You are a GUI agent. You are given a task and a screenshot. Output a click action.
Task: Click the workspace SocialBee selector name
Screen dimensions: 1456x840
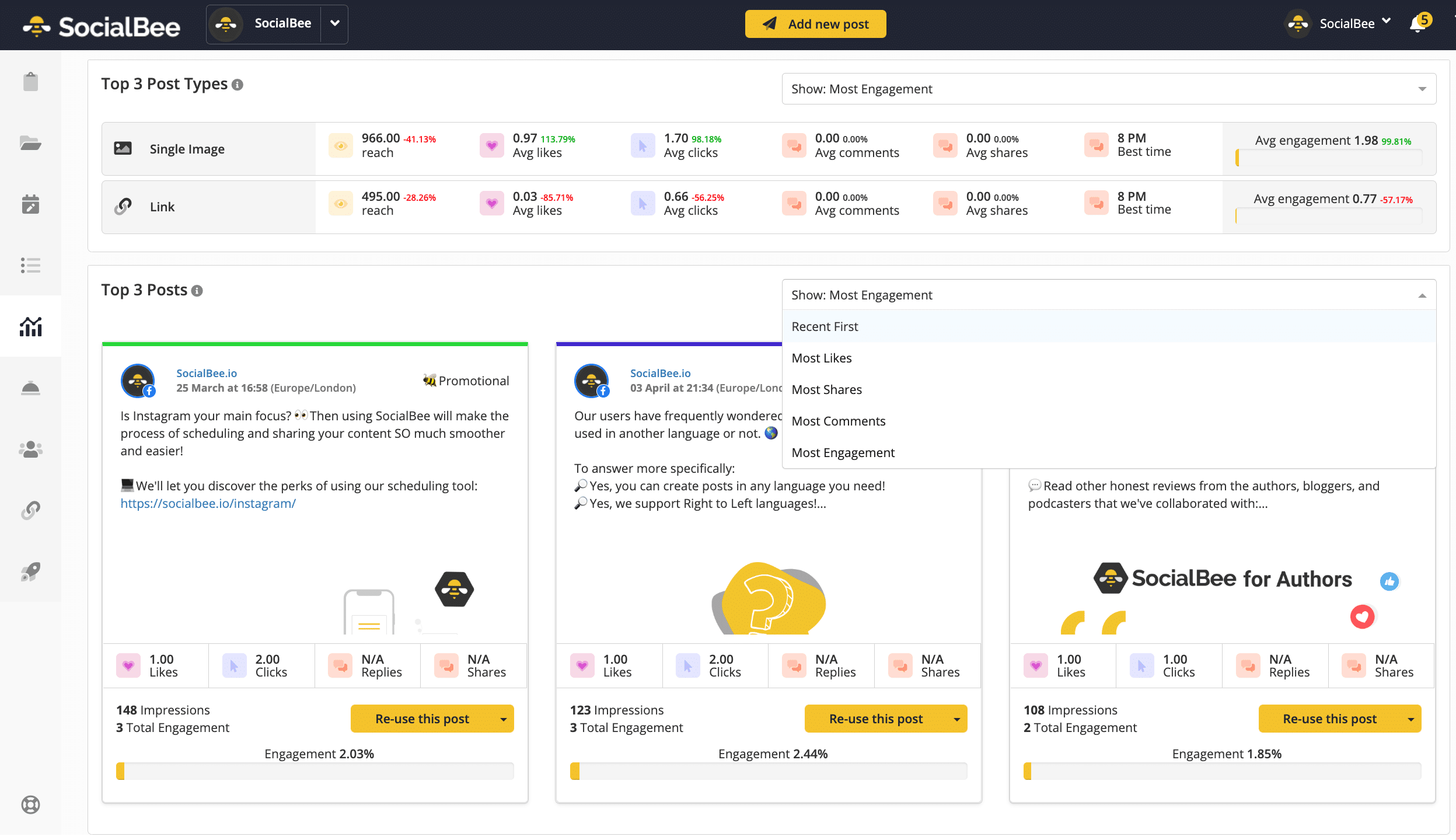coord(282,23)
